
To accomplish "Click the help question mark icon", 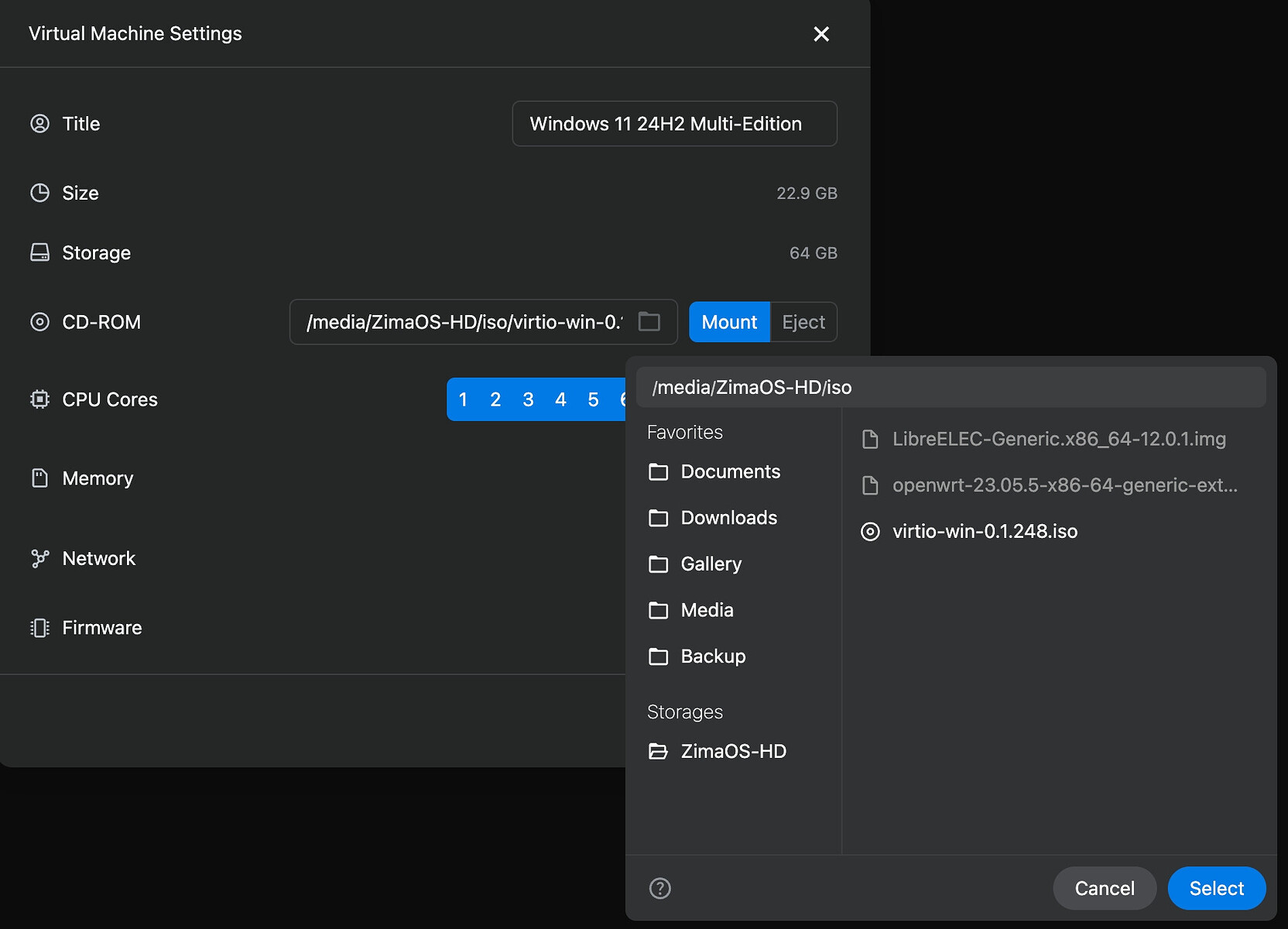I will pyautogui.click(x=659, y=888).
